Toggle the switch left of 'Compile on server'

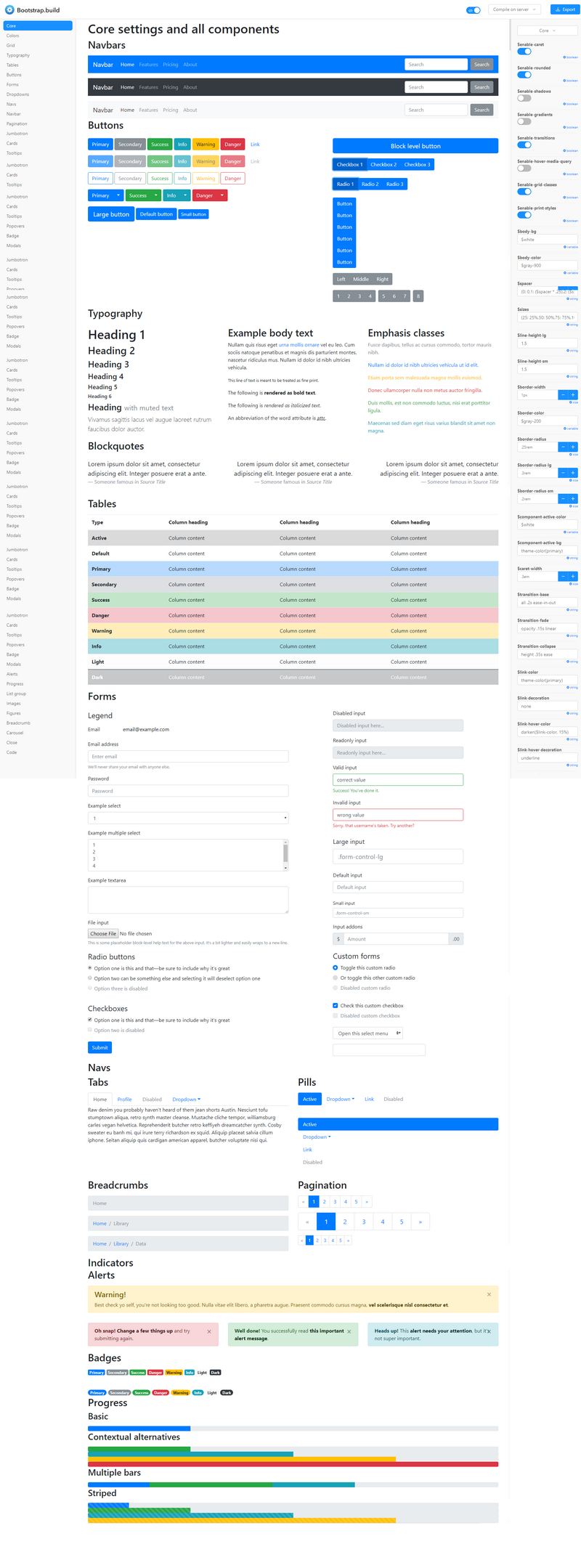pyautogui.click(x=474, y=10)
